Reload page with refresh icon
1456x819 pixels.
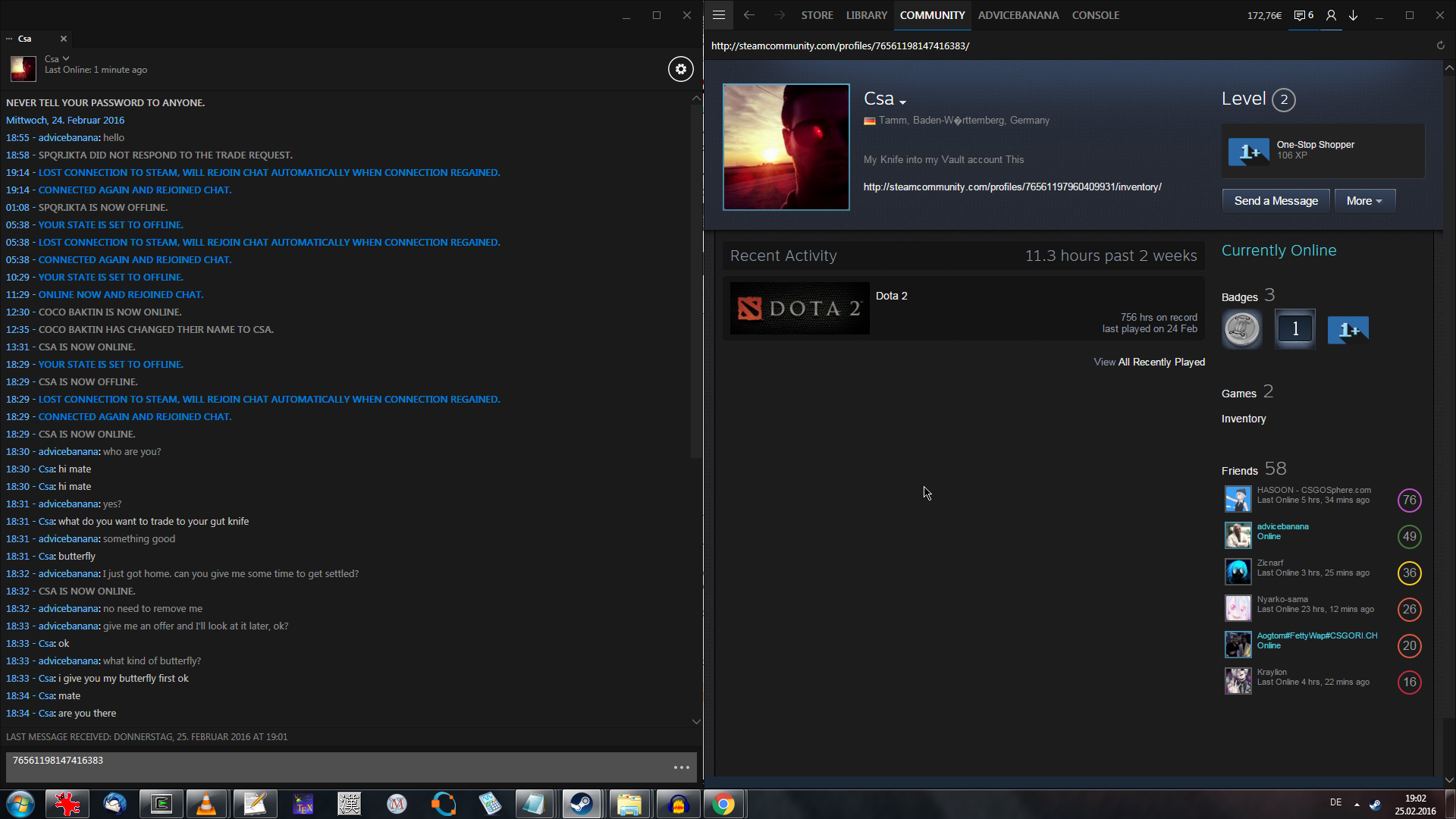[1440, 45]
